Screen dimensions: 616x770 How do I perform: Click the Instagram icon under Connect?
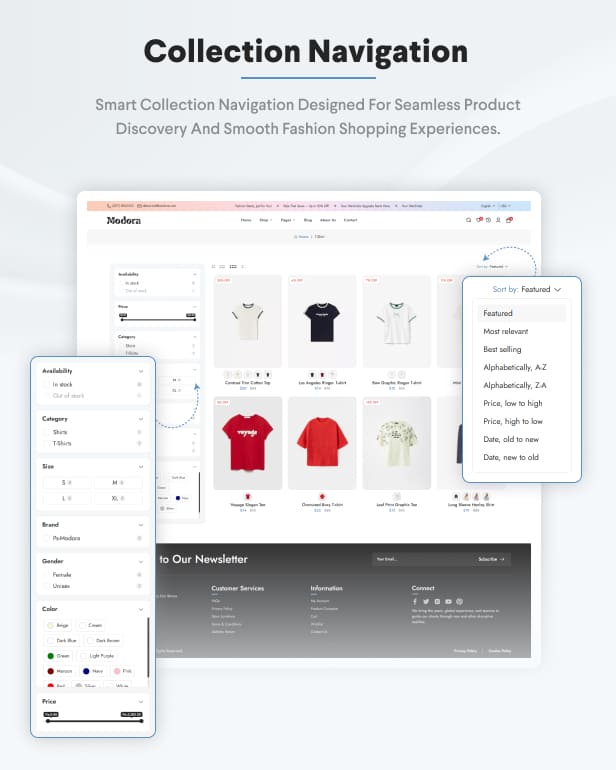(437, 602)
